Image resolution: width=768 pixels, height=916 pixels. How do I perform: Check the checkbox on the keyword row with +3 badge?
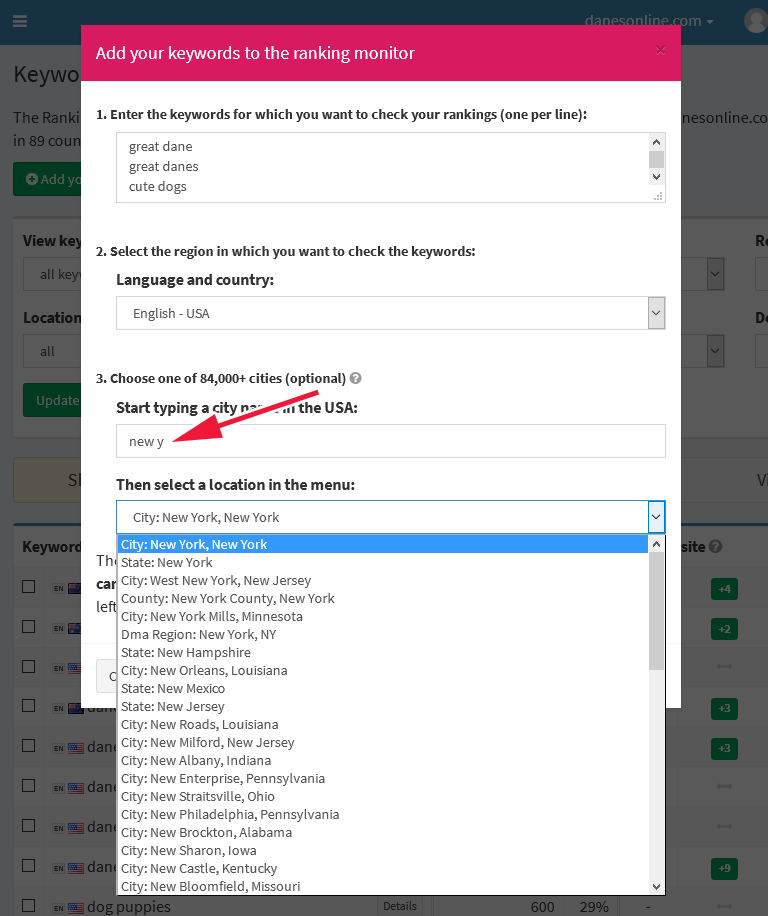tap(28, 708)
